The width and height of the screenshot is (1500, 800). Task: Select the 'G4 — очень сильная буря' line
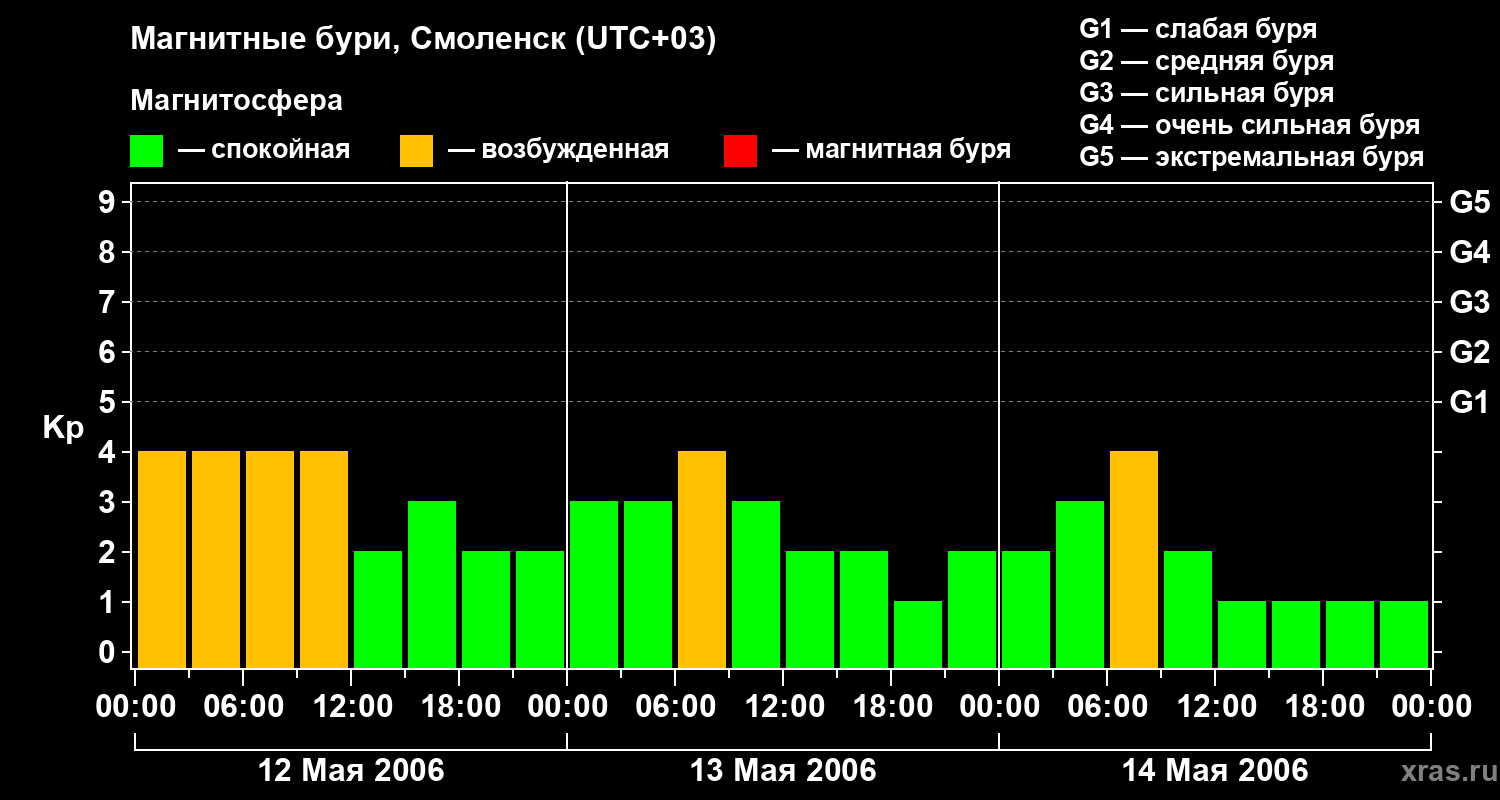(x=1249, y=125)
